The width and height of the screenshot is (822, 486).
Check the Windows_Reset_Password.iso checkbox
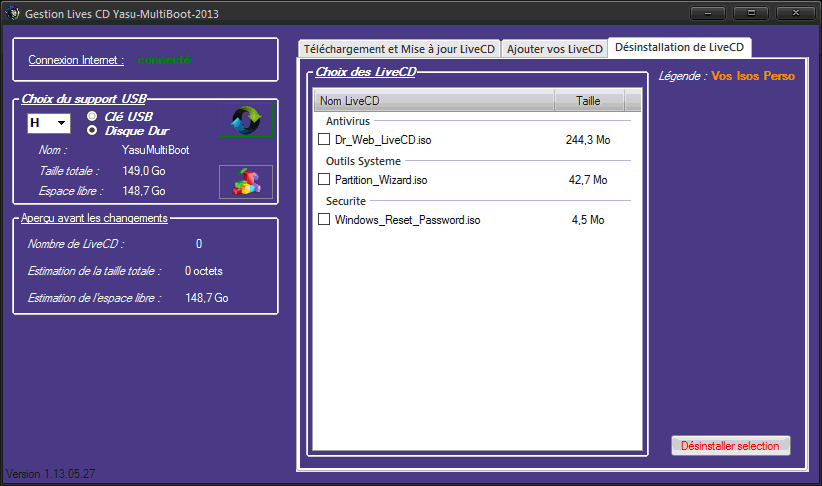[324, 219]
